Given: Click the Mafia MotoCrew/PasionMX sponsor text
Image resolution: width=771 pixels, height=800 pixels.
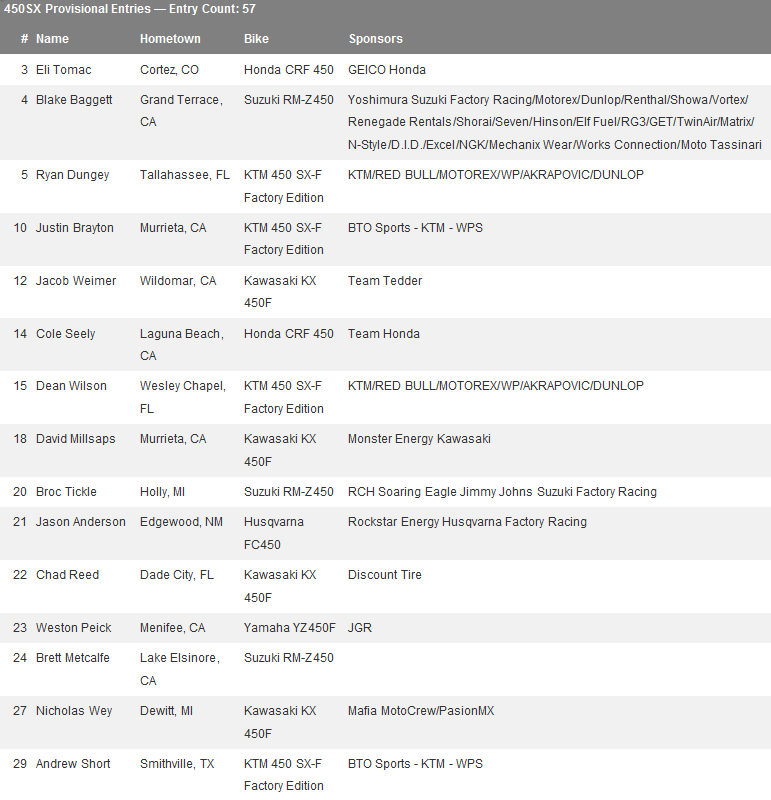Looking at the screenshot, I should point(421,711).
